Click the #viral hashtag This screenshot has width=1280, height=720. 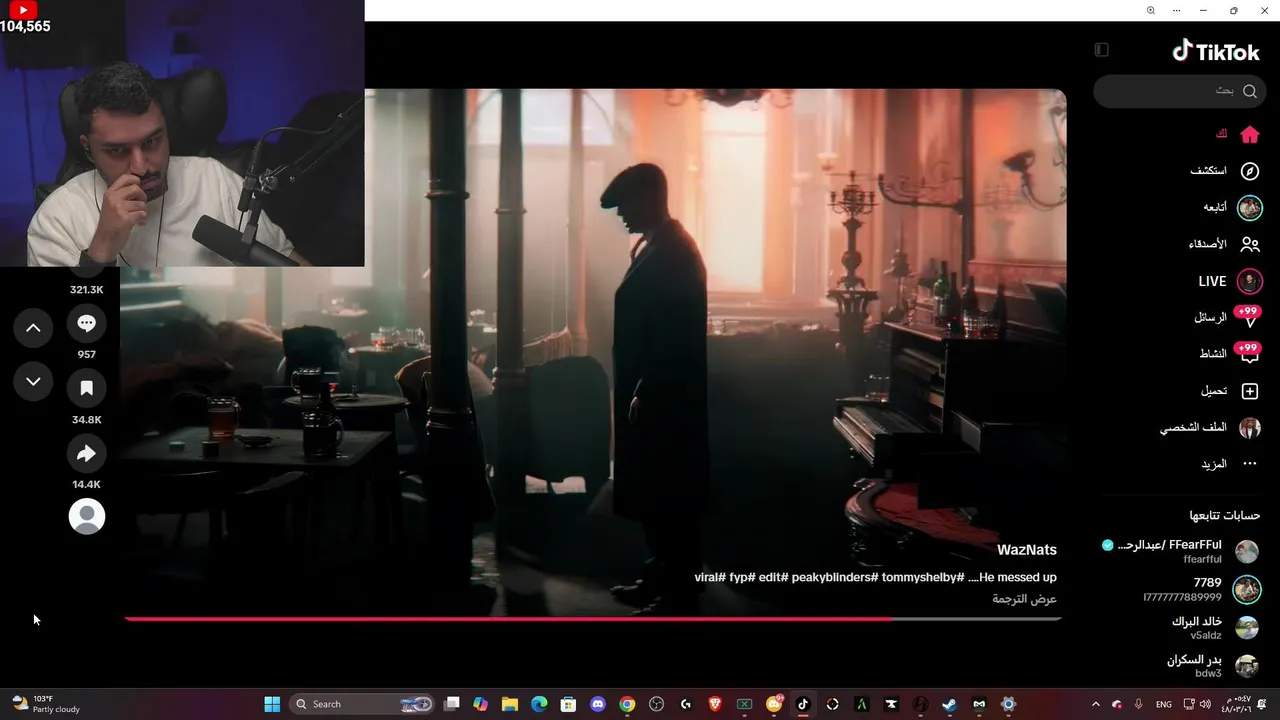[708, 578]
